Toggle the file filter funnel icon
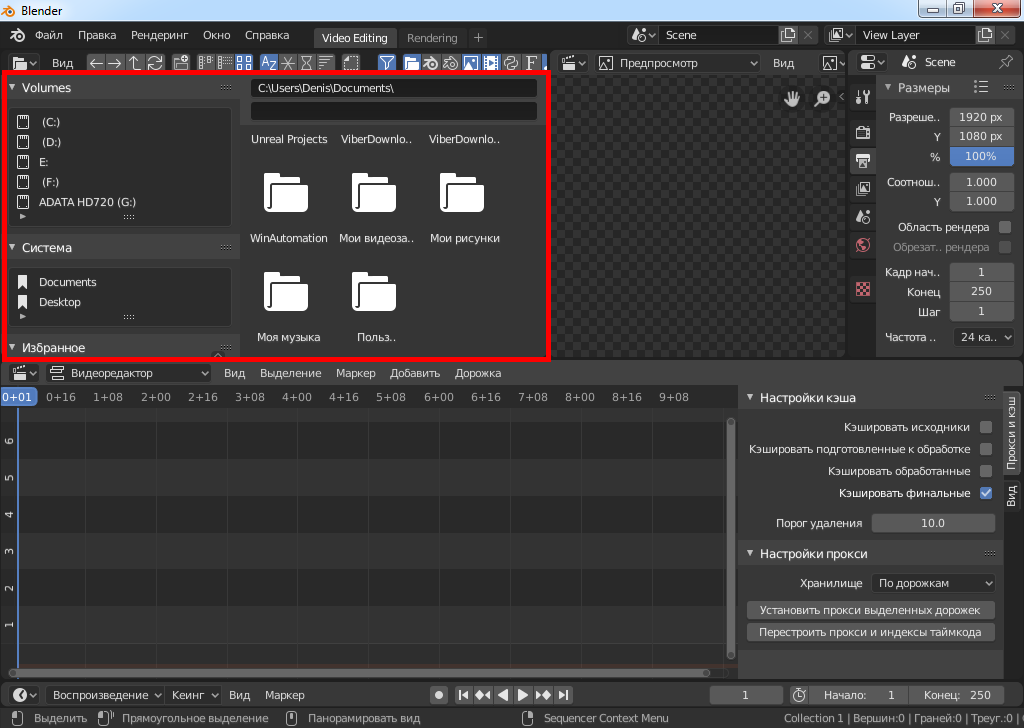Screen dimensions: 1024x728 386,63
